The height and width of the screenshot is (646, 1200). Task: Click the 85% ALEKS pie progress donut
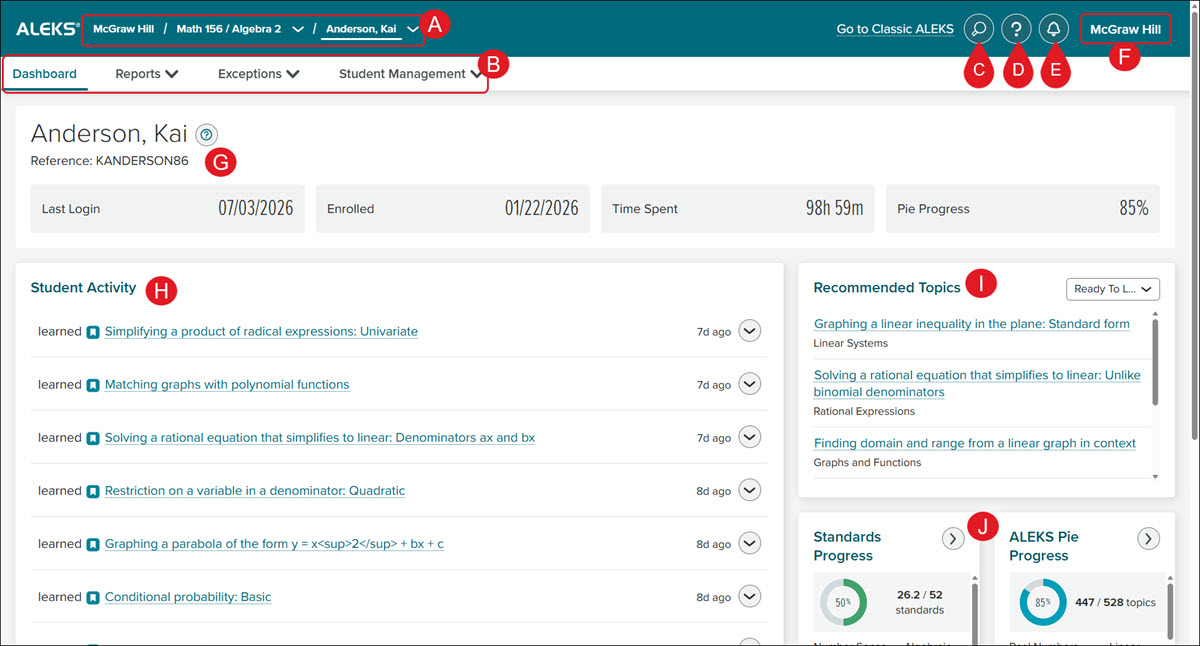1042,603
